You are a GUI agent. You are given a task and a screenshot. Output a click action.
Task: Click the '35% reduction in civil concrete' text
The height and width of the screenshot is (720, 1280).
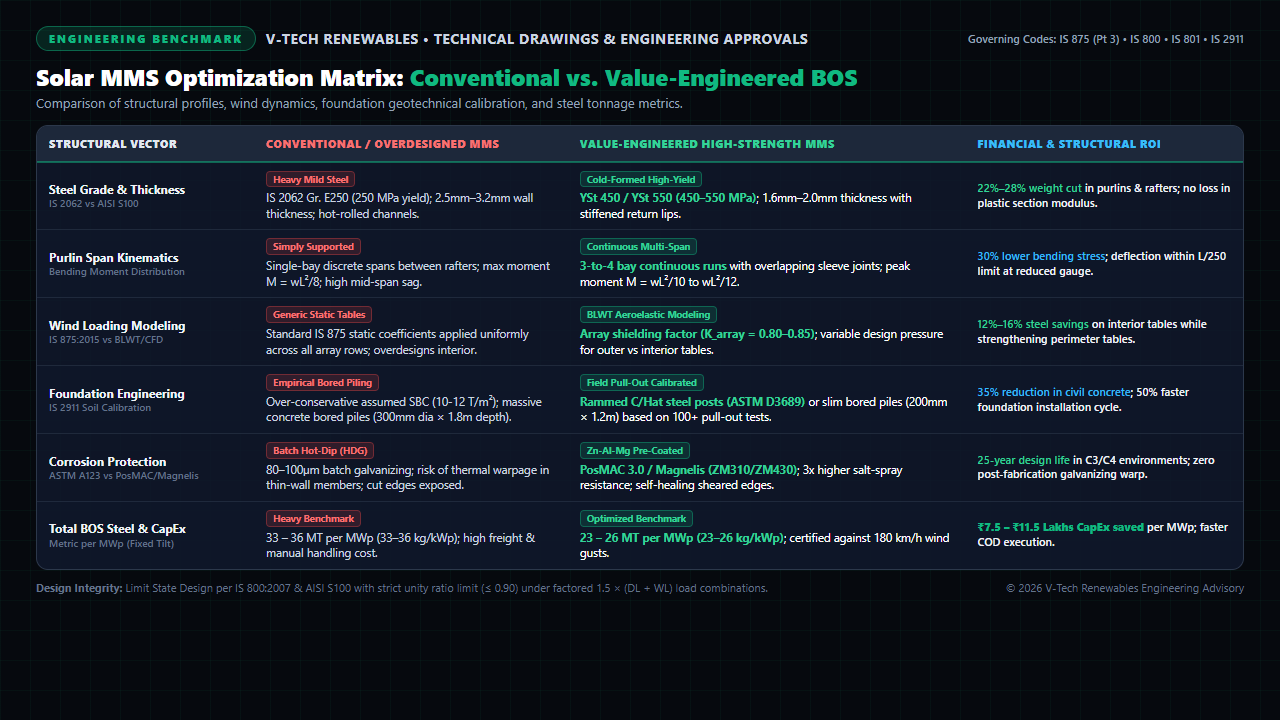(1054, 392)
